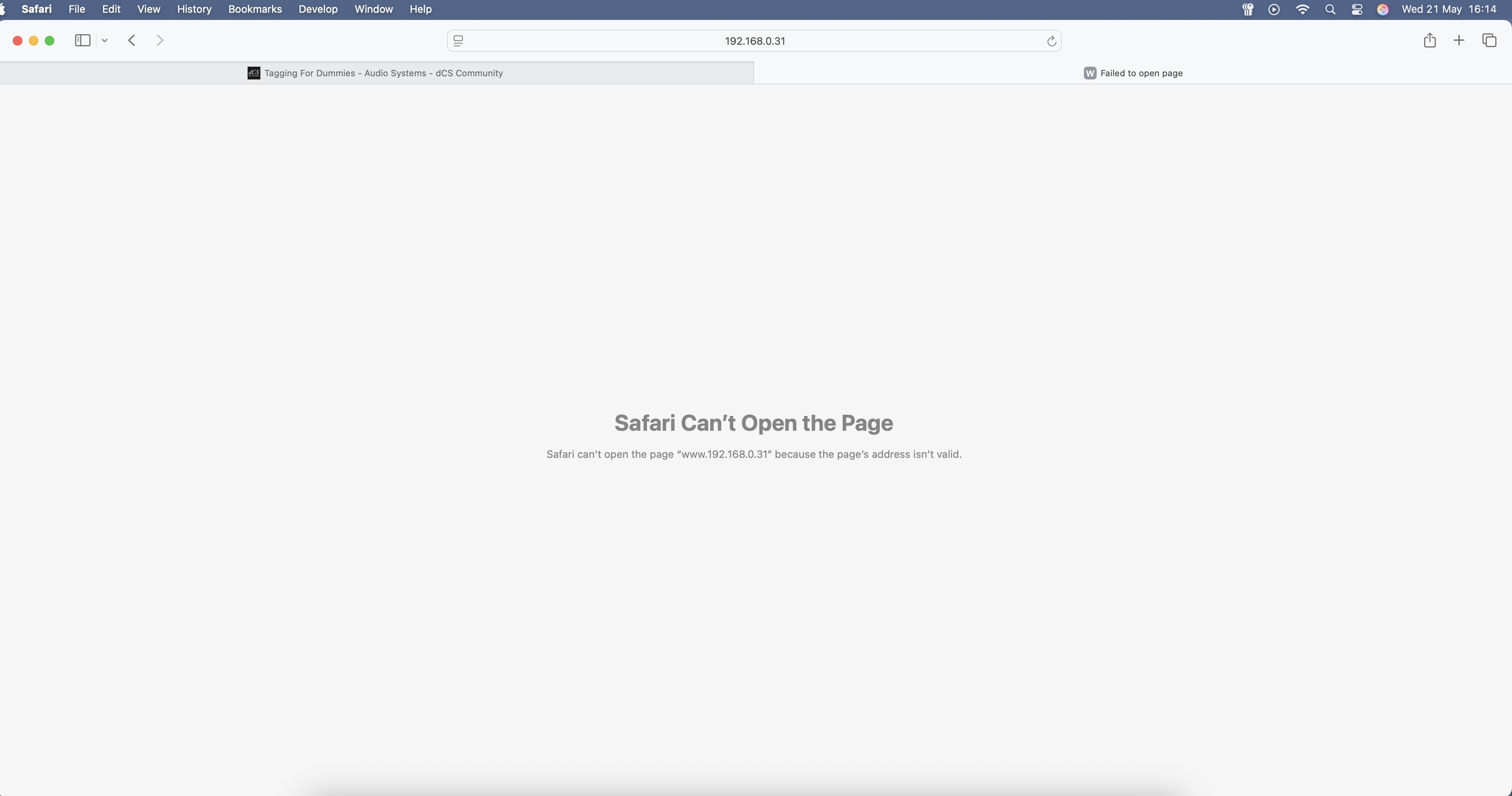Close the Safari window with red button
1512x796 pixels.
18,40
